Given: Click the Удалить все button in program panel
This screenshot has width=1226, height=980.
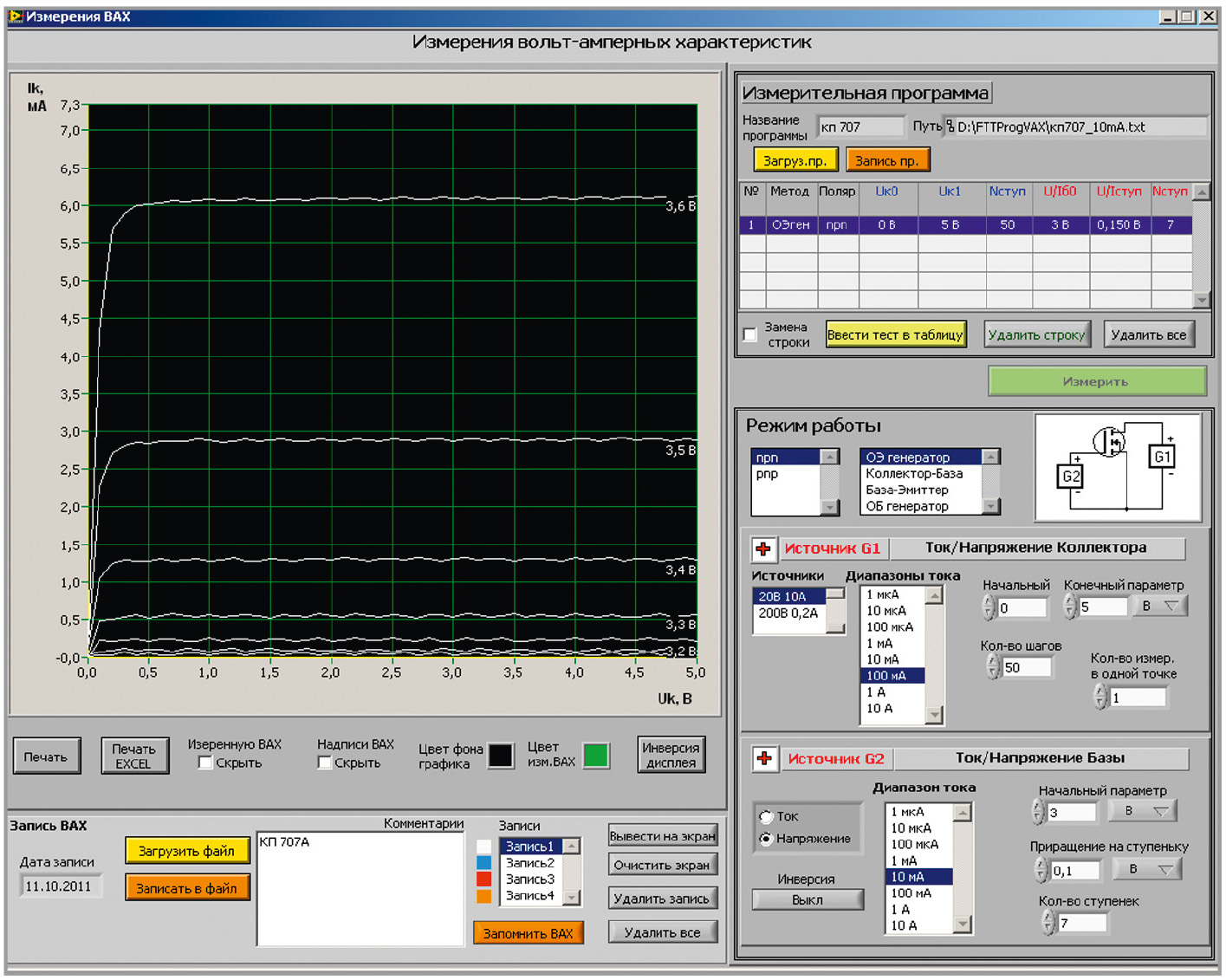Looking at the screenshot, I should click(x=1149, y=334).
